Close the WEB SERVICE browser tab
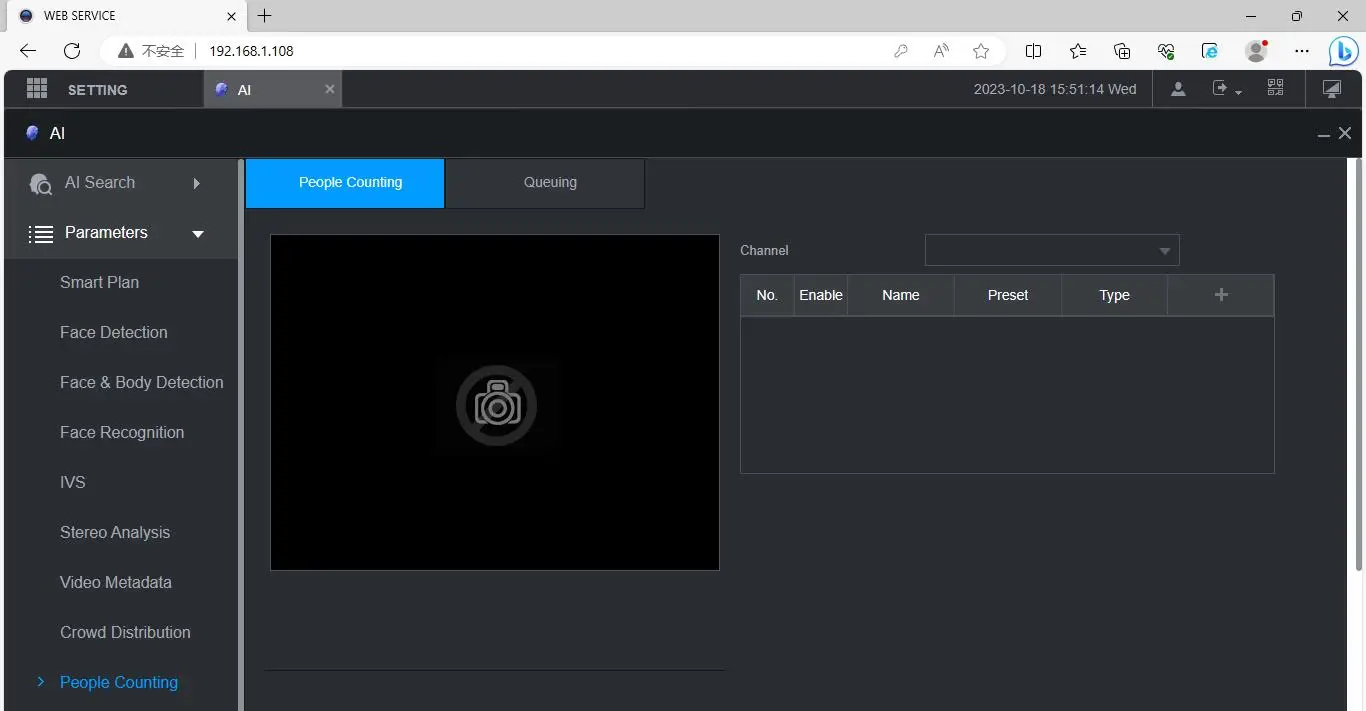1366x711 pixels. (232, 16)
